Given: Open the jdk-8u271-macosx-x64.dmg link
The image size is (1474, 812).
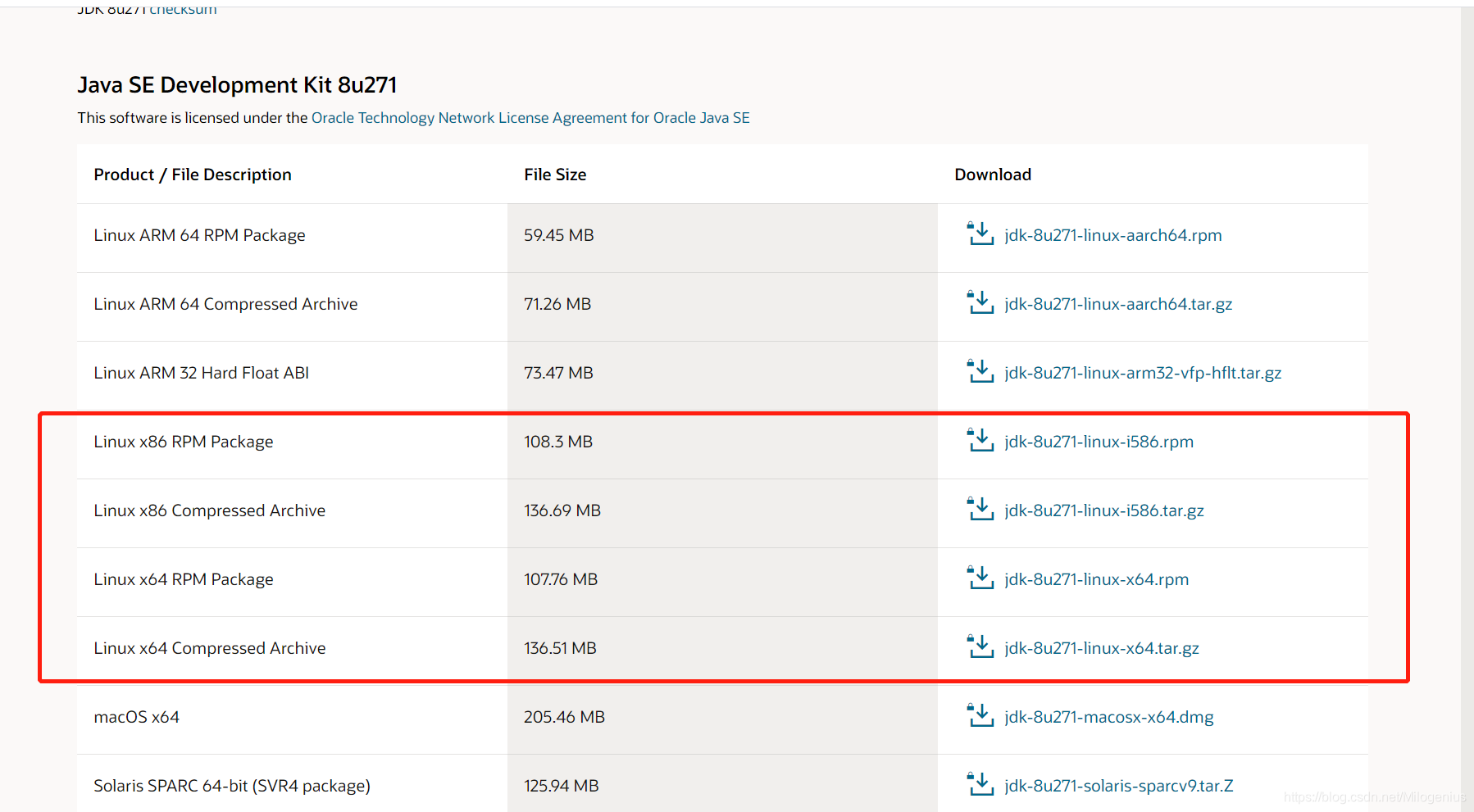Looking at the screenshot, I should 1108,717.
